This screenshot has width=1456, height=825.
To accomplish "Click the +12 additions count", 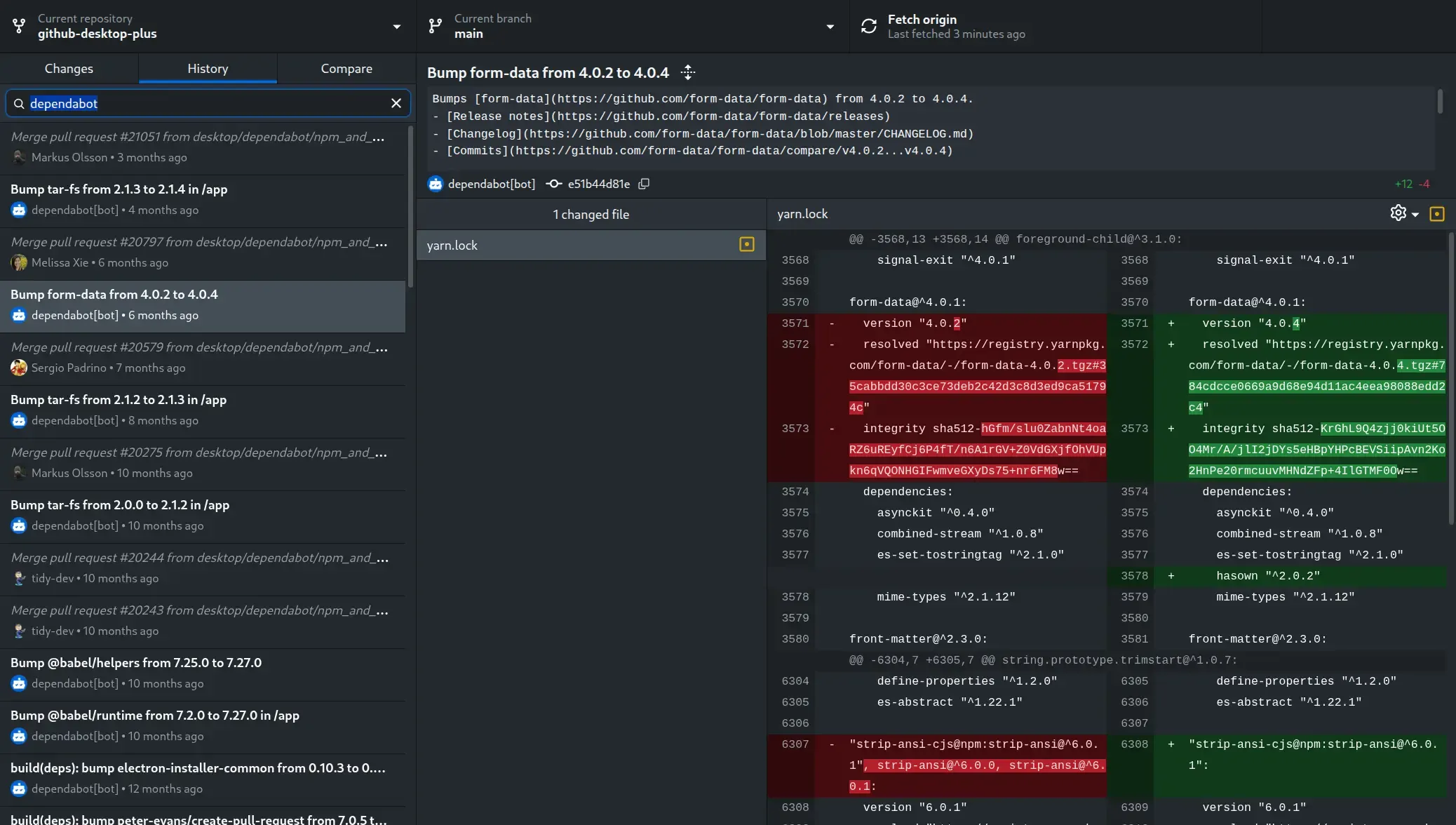I will [x=1403, y=184].
